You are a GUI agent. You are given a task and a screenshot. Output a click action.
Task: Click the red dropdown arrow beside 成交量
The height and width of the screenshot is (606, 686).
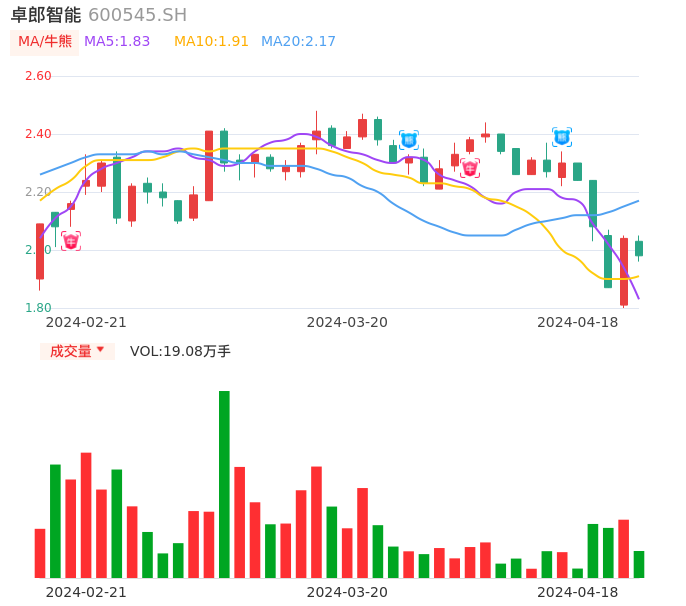(x=100, y=350)
